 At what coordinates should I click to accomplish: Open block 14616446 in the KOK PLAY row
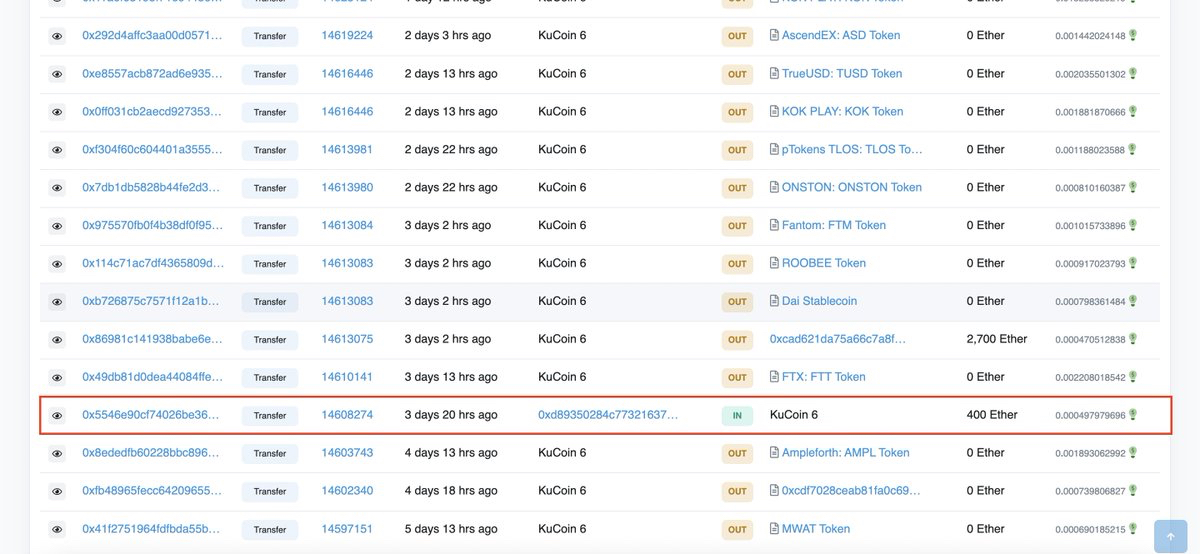point(347,111)
